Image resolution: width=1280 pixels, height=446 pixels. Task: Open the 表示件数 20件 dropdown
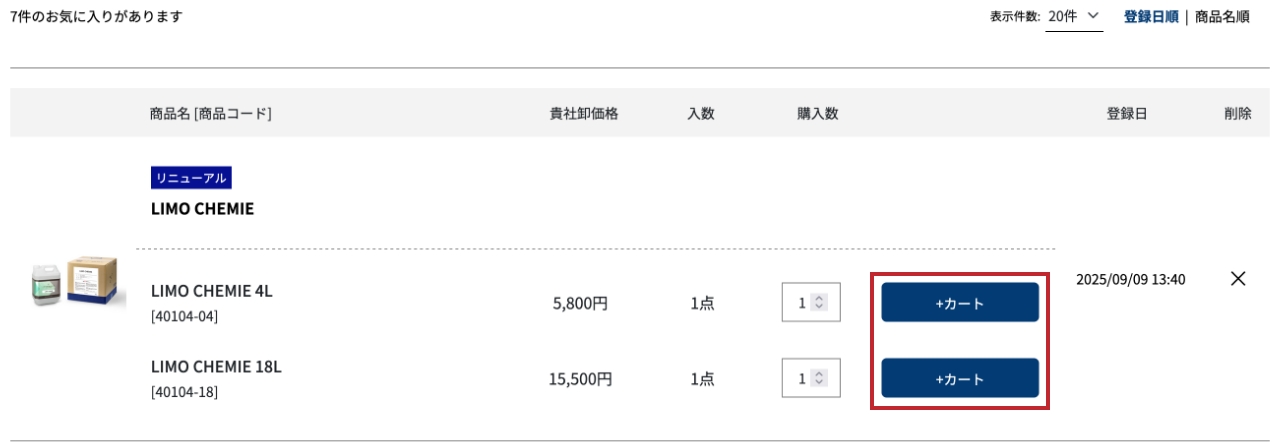(1074, 17)
